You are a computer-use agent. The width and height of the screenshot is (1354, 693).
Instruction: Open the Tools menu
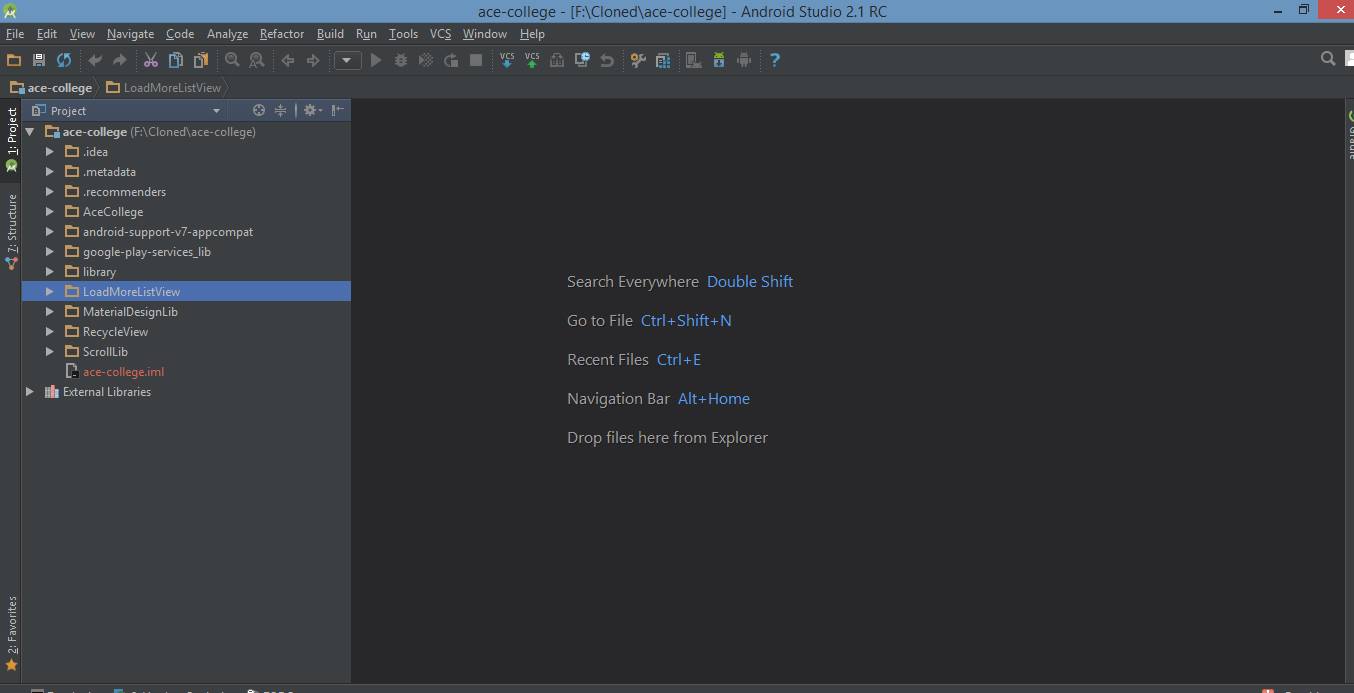pyautogui.click(x=403, y=34)
